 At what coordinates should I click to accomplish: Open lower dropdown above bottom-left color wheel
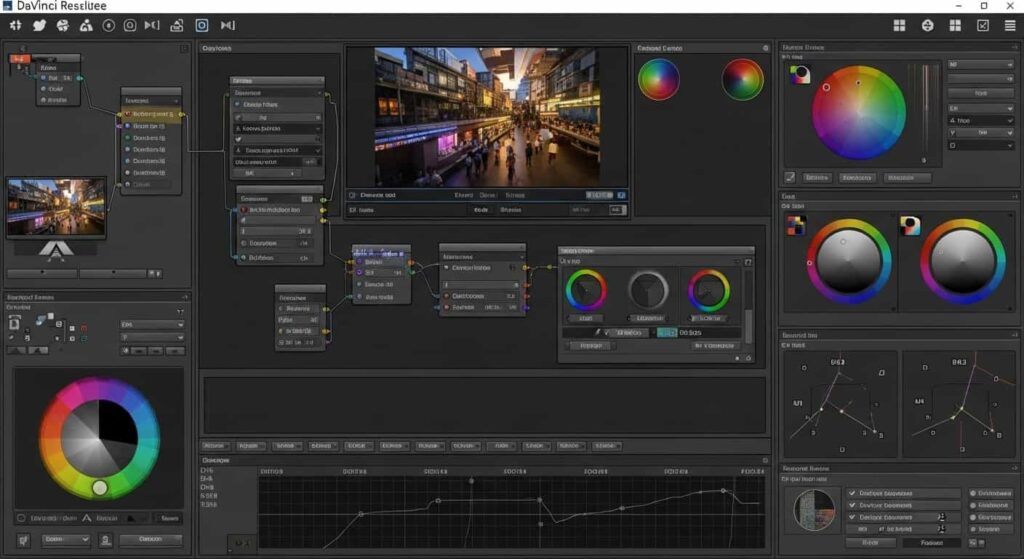pos(152,337)
